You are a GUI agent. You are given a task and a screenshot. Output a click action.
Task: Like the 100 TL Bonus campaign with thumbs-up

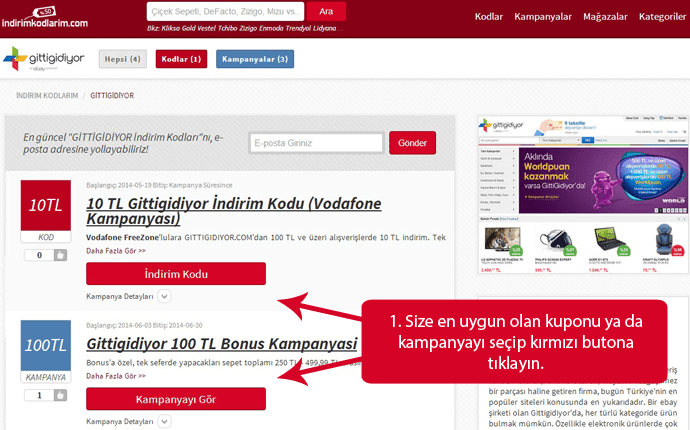point(59,395)
